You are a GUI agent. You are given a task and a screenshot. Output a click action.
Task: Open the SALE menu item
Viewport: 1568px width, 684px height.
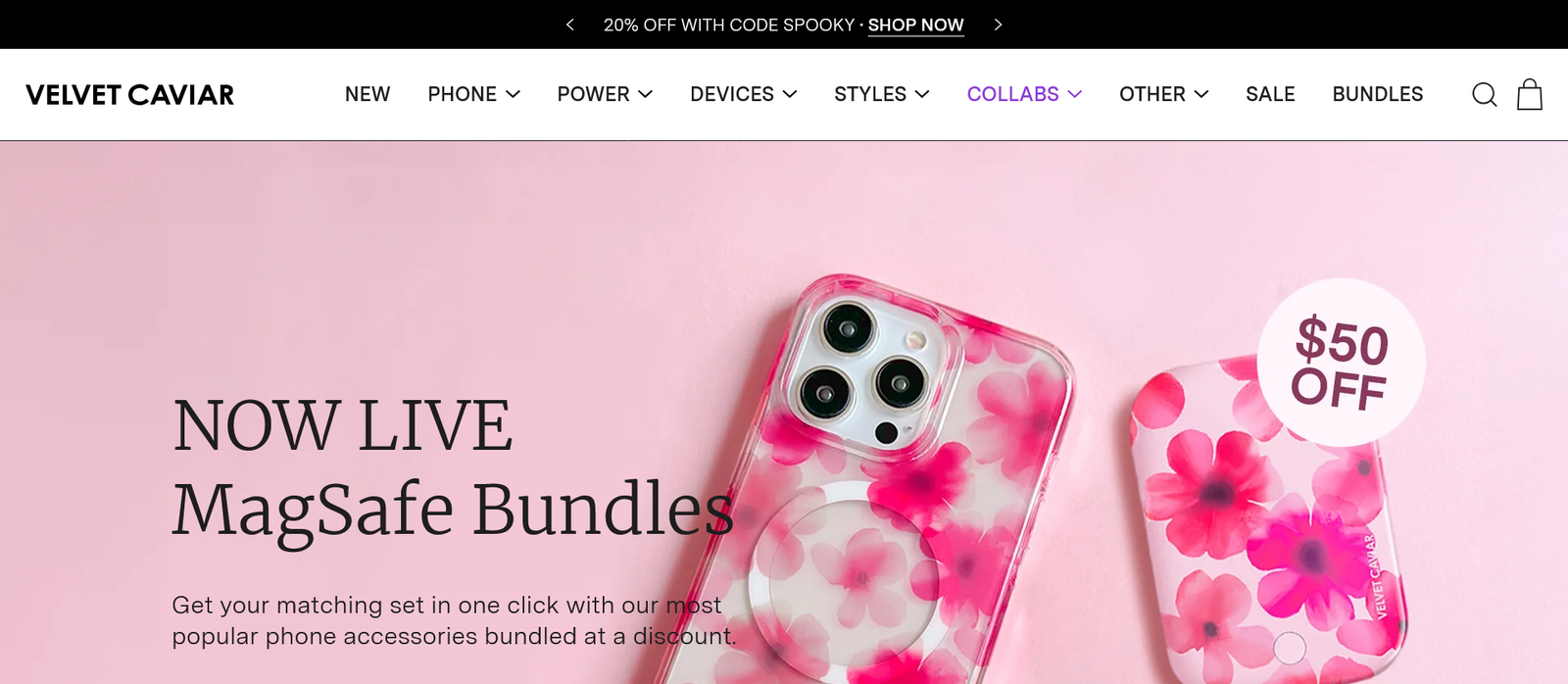click(1270, 94)
